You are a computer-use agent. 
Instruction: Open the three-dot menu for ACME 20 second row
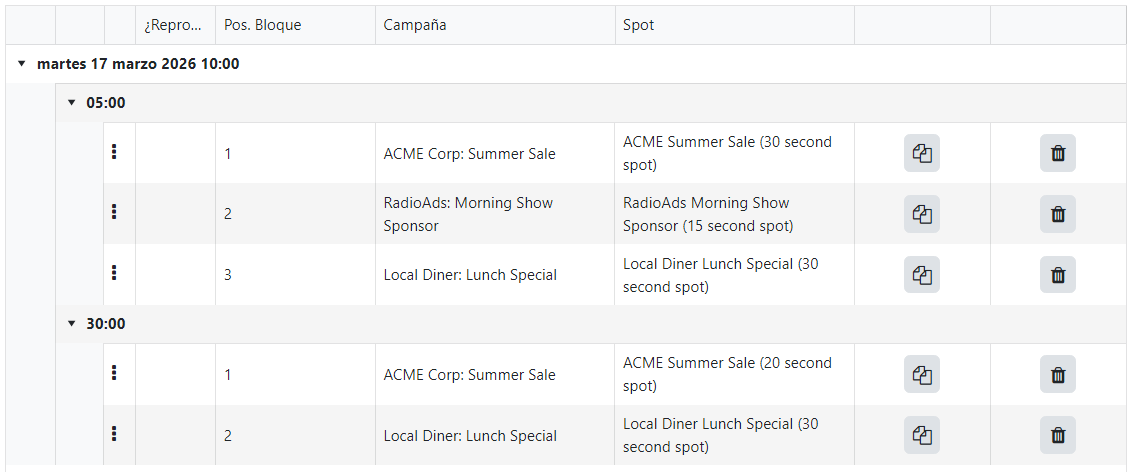pos(114,372)
